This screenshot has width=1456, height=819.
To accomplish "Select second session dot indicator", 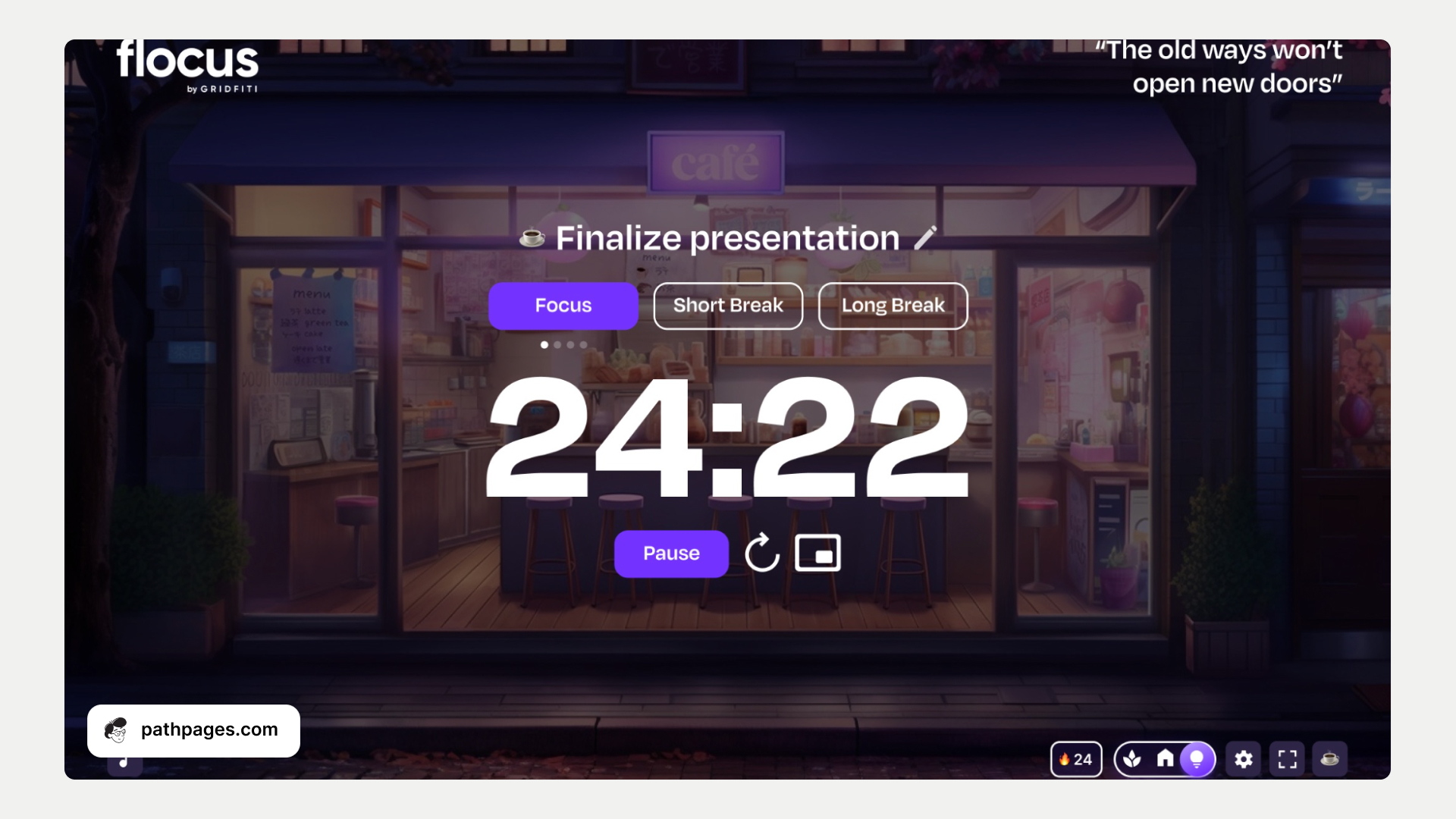I will click(x=557, y=345).
